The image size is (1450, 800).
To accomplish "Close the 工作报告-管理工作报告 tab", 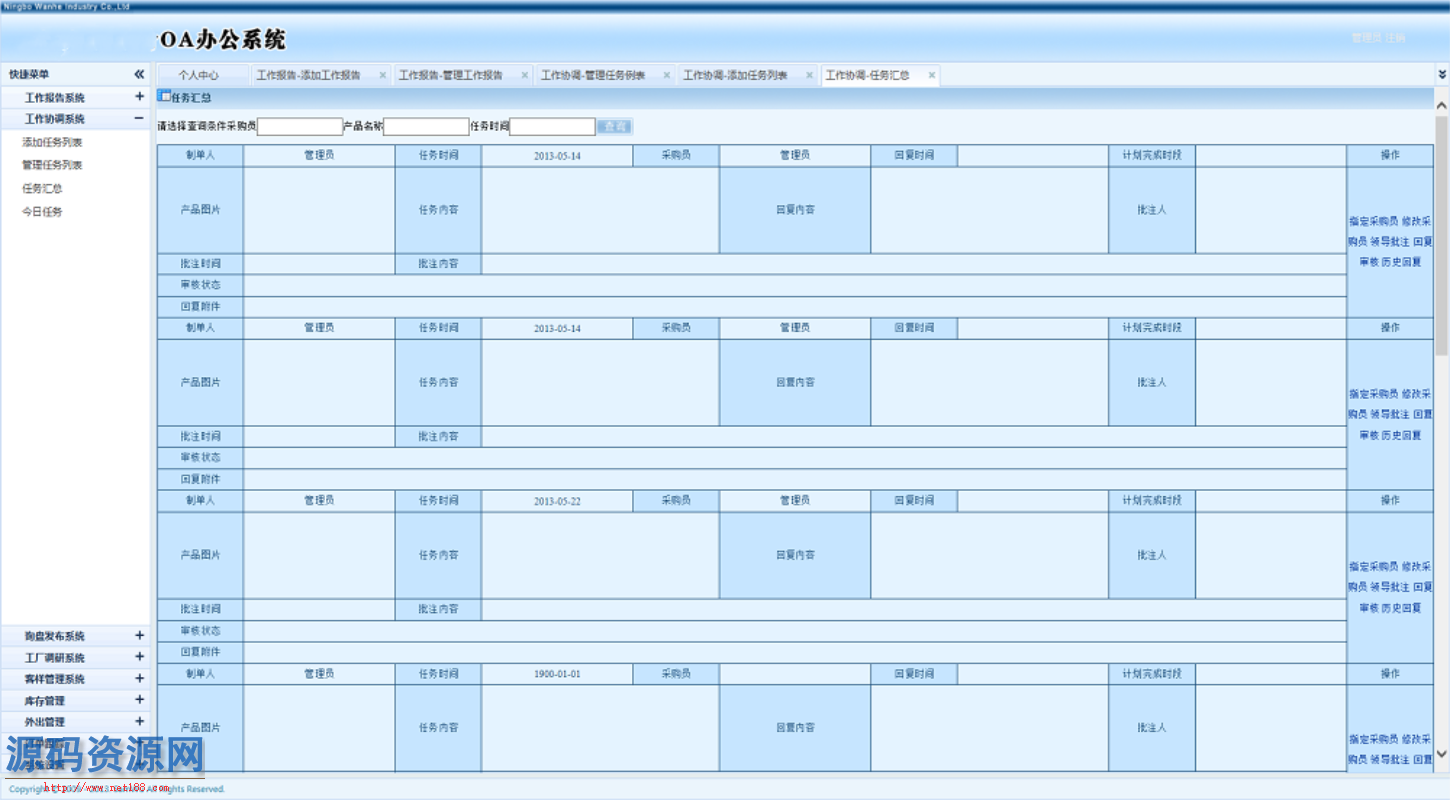I will click(x=525, y=75).
